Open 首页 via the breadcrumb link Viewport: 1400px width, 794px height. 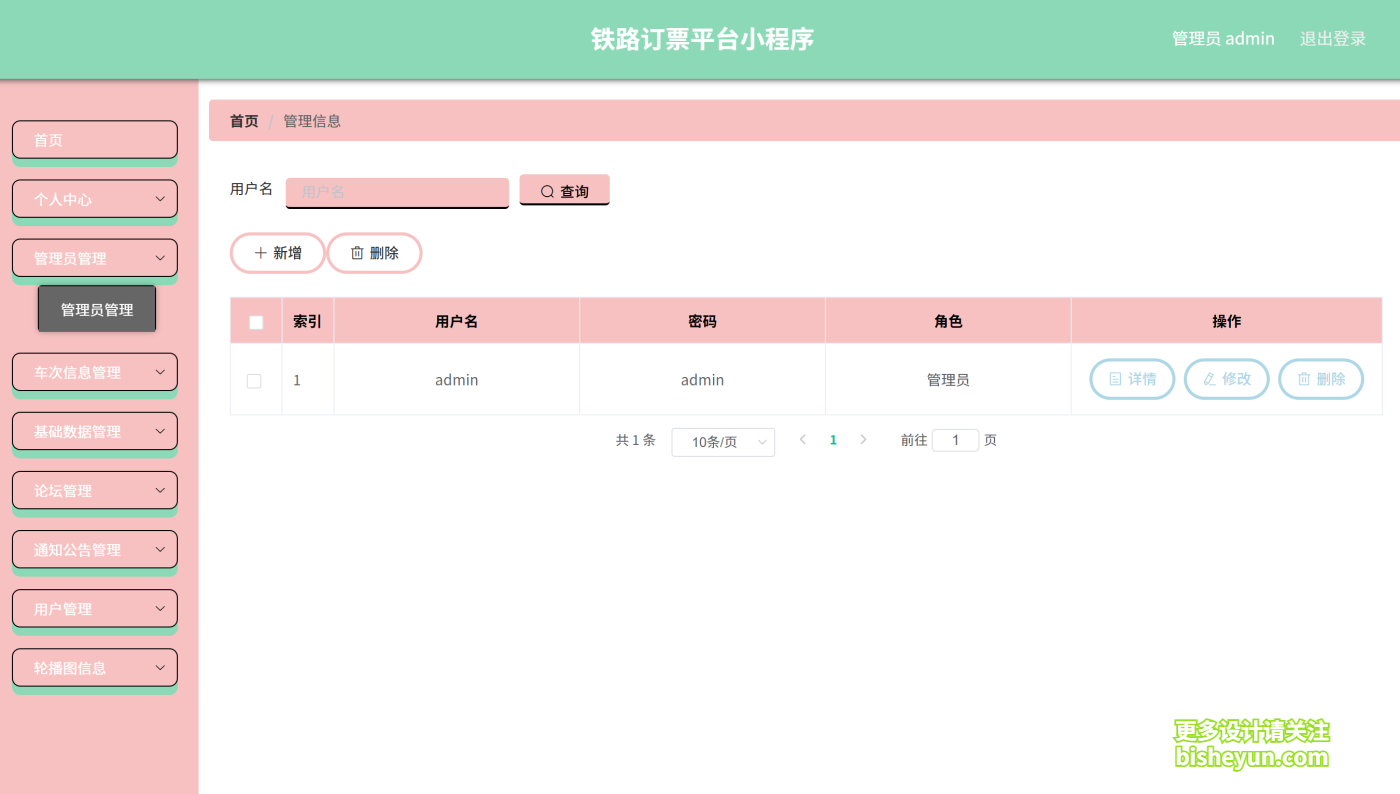(x=243, y=120)
